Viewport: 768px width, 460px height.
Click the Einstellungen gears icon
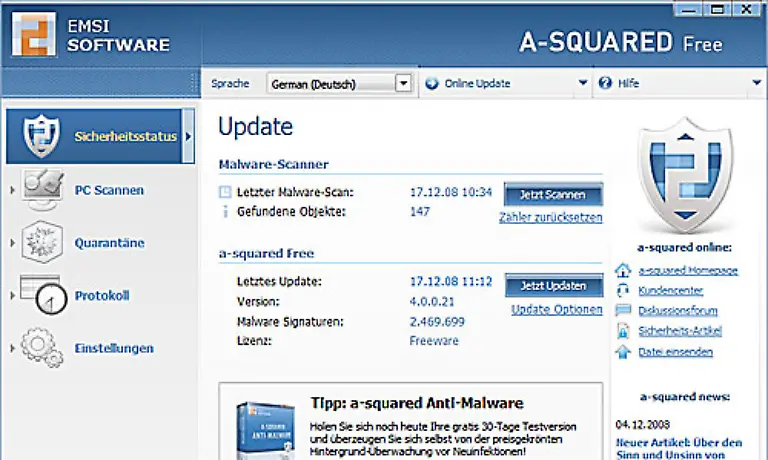[x=42, y=347]
